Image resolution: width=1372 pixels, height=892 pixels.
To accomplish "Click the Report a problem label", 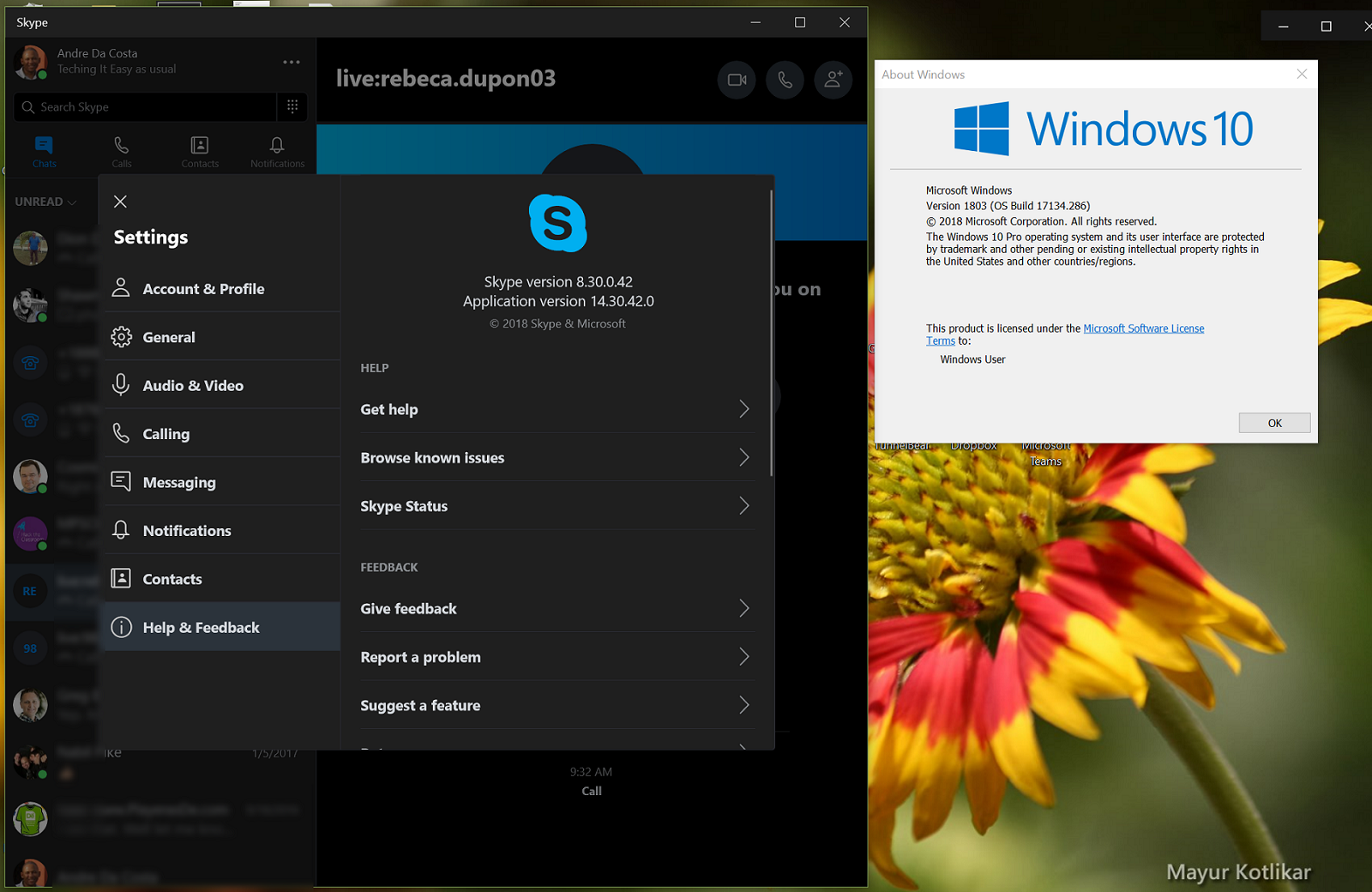I will tap(420, 657).
